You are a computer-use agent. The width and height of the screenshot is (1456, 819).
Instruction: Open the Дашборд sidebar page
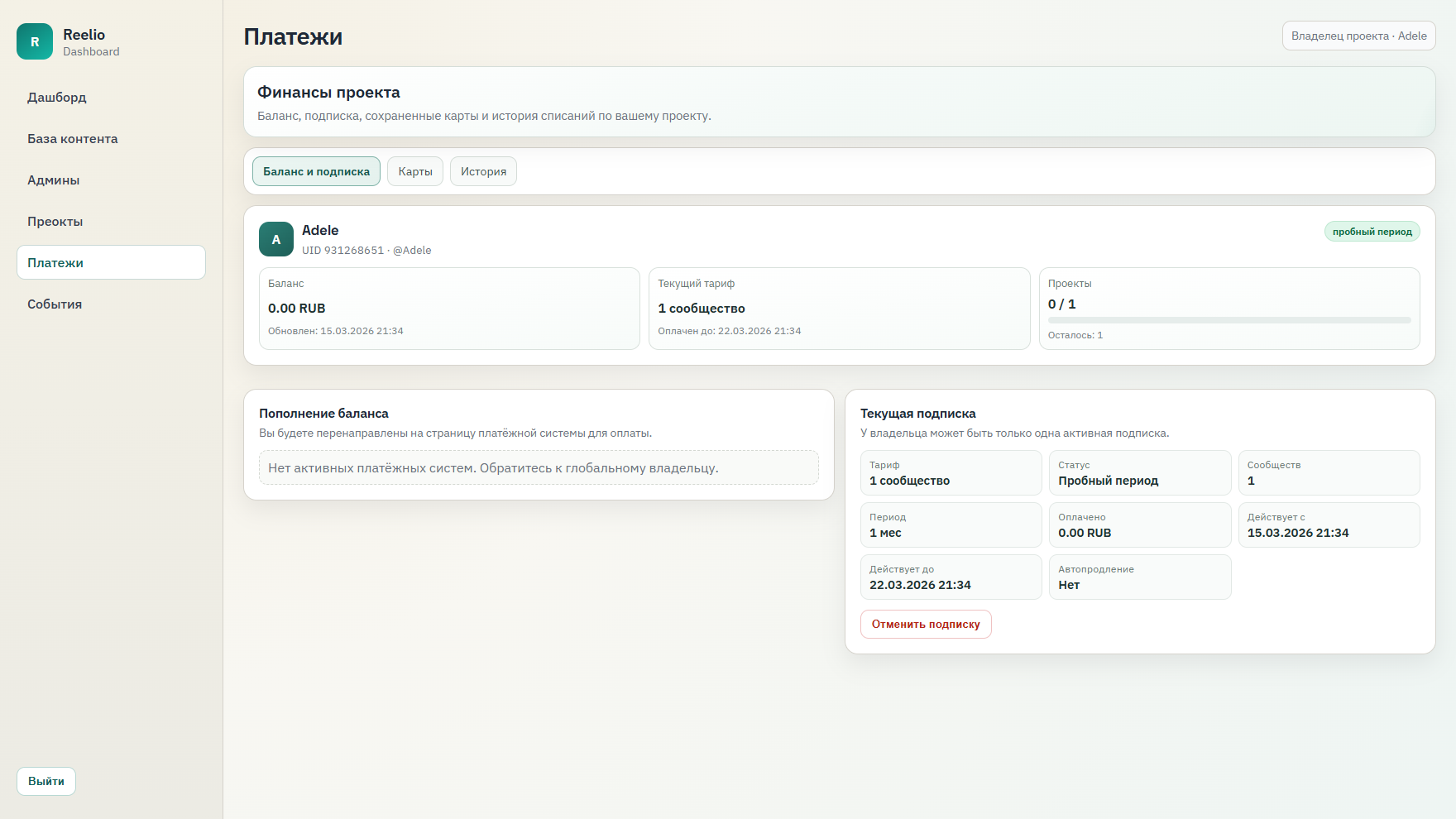pyautogui.click(x=57, y=98)
